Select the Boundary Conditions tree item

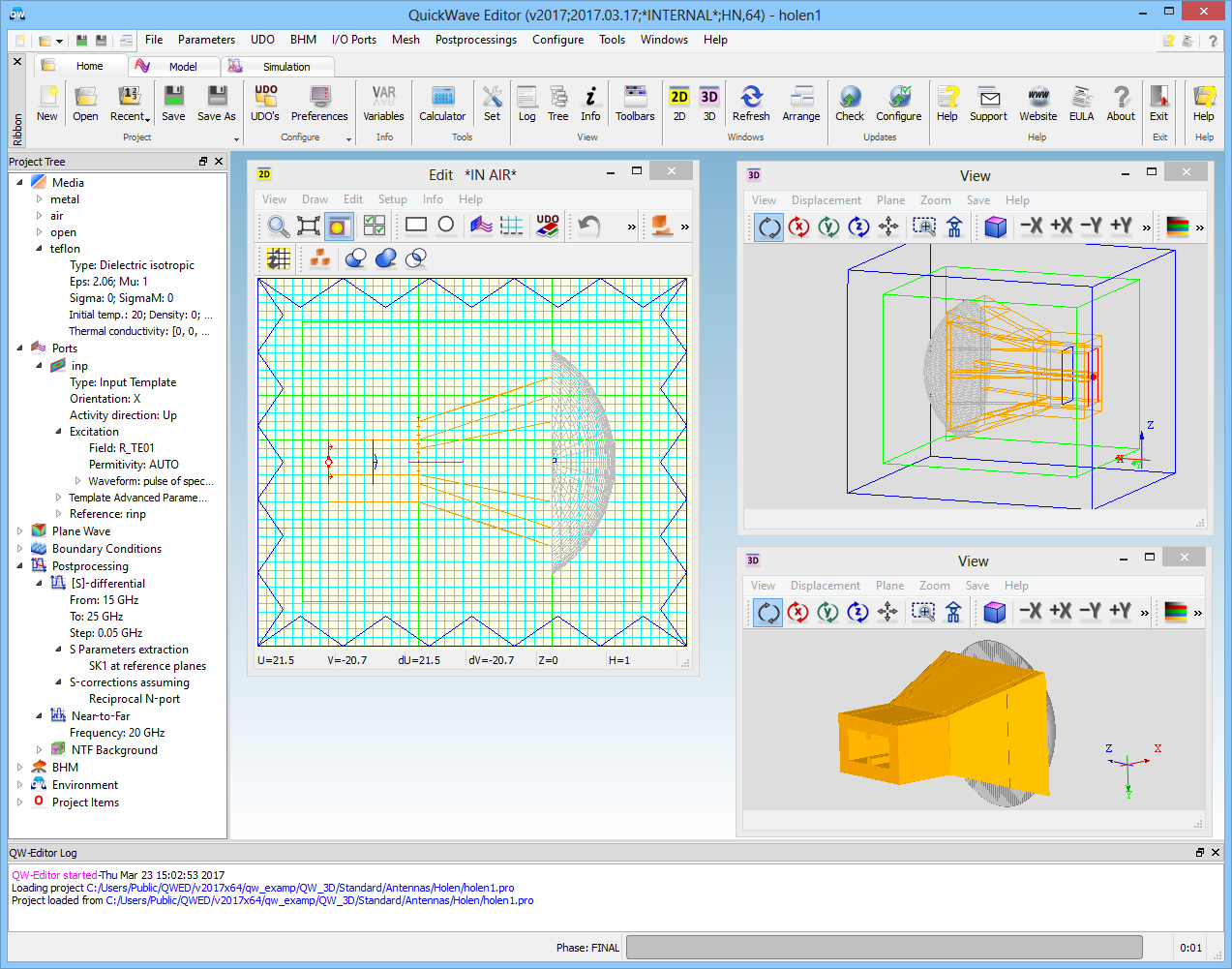coord(106,549)
